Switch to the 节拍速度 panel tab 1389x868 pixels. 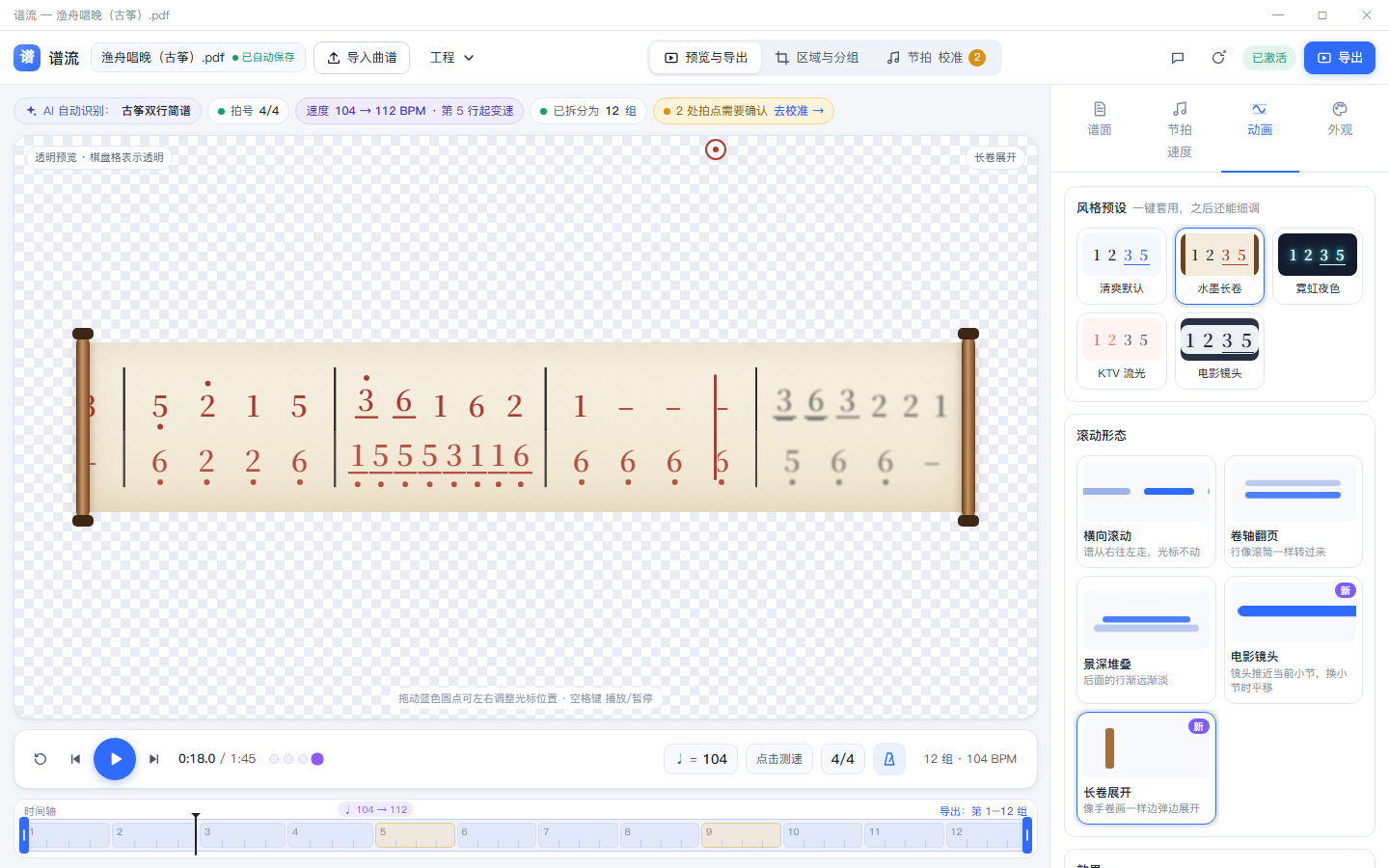1180,129
